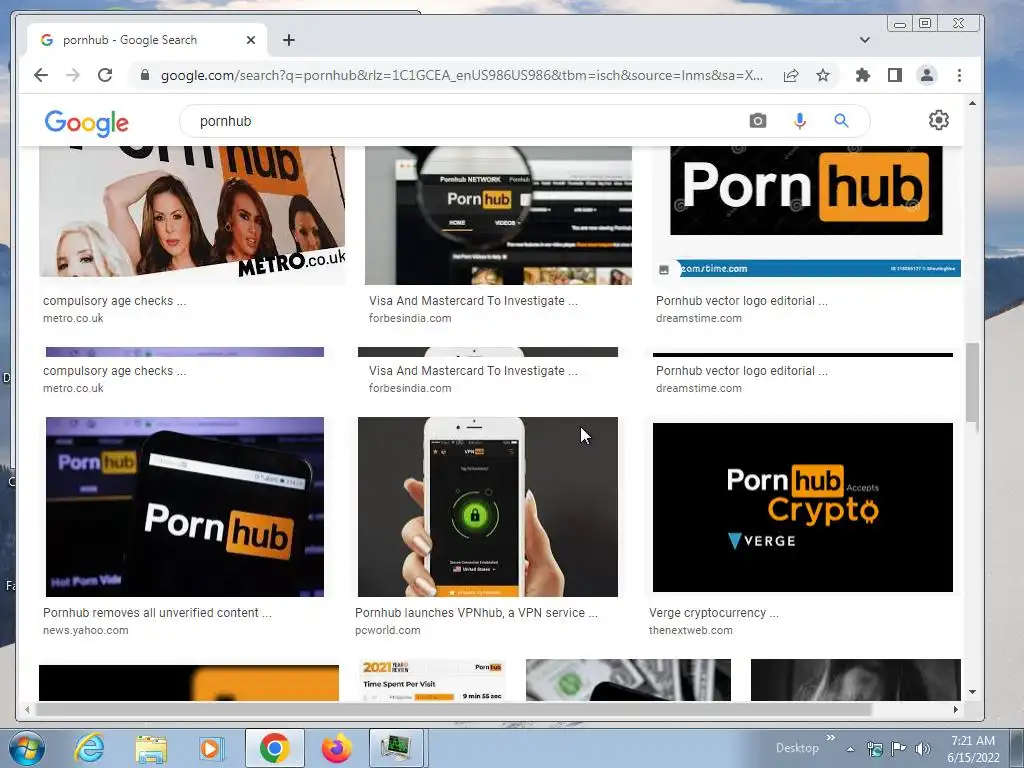Open the Action Center flag icon
1024x768 pixels.
click(899, 749)
